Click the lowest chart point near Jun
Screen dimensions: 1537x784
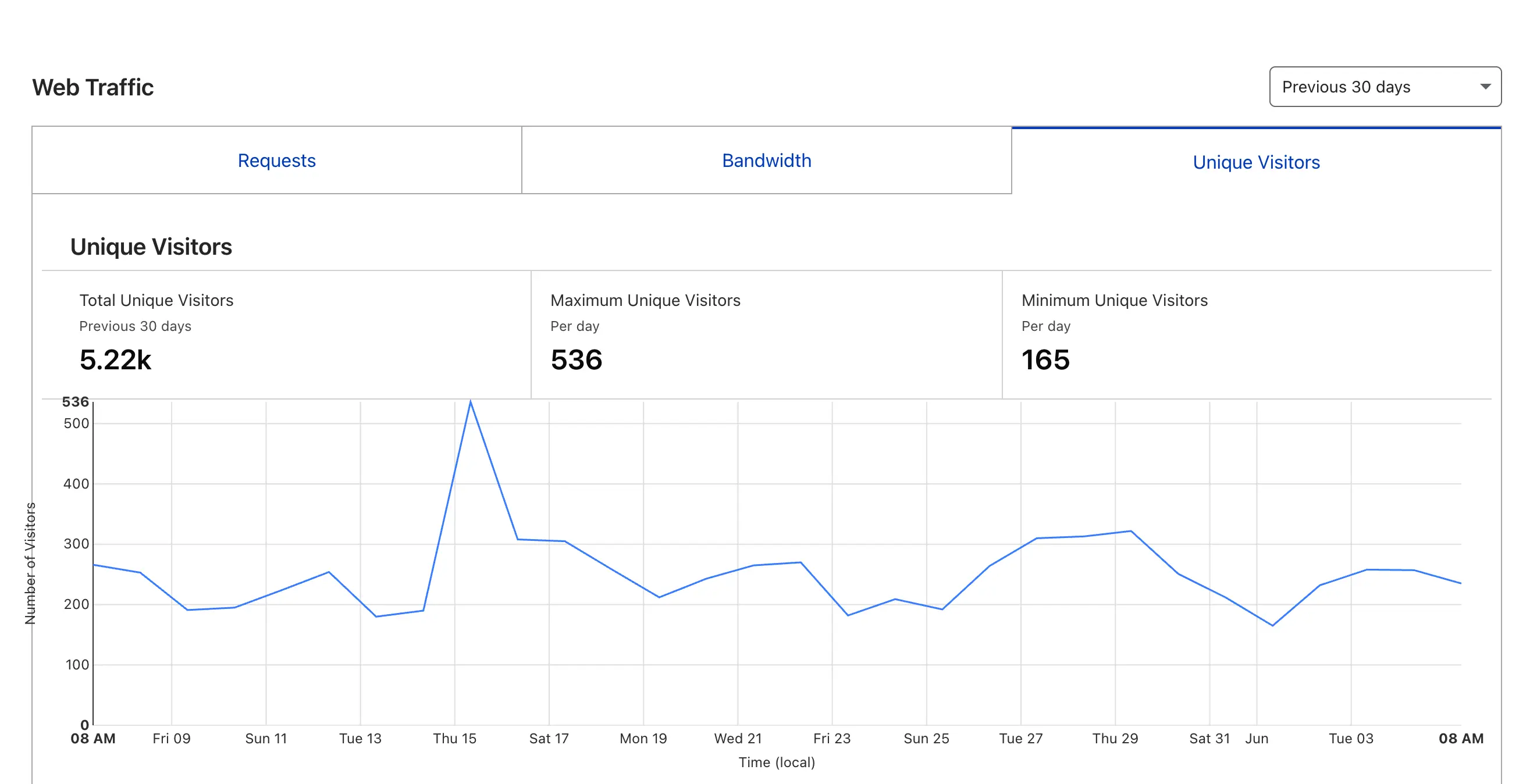[x=1272, y=625]
